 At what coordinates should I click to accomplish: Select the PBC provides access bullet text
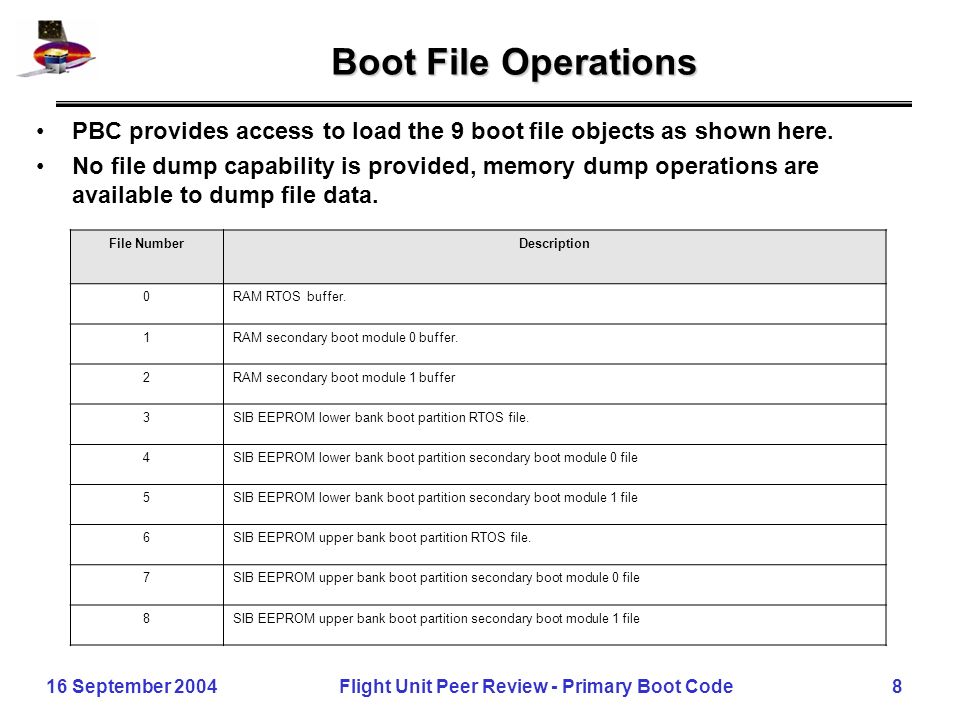pos(452,131)
